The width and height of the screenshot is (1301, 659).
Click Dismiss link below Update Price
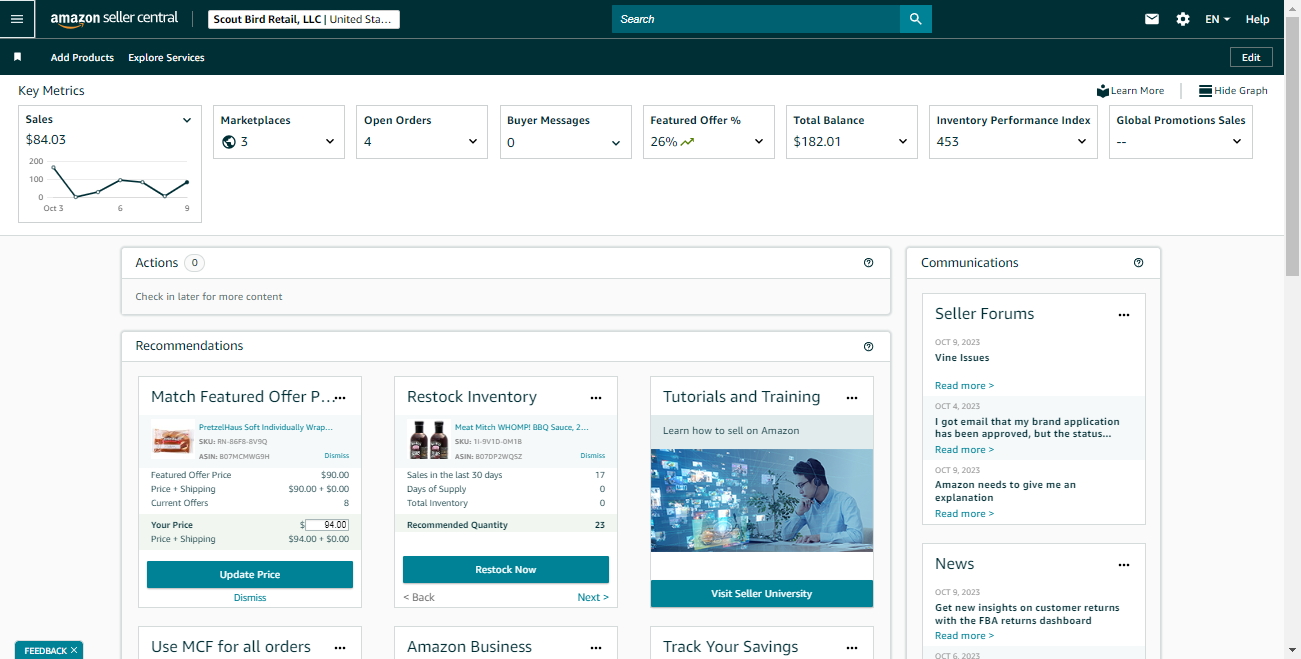click(x=250, y=598)
